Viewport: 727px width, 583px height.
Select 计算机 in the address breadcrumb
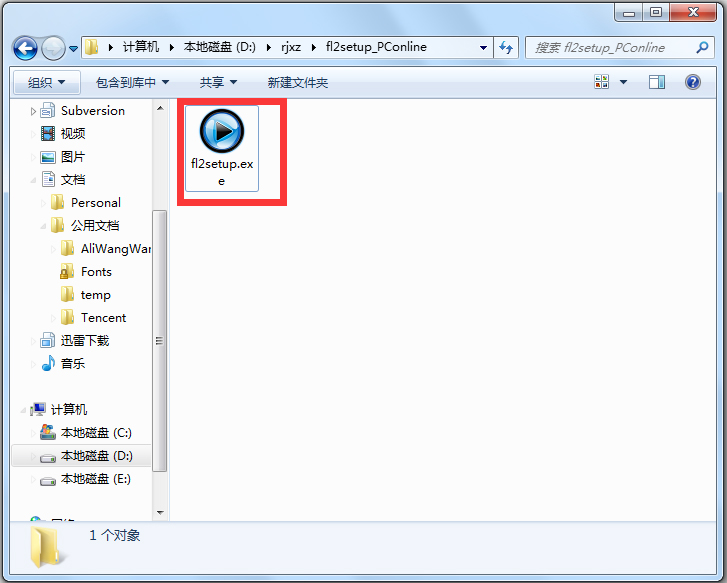[140, 47]
